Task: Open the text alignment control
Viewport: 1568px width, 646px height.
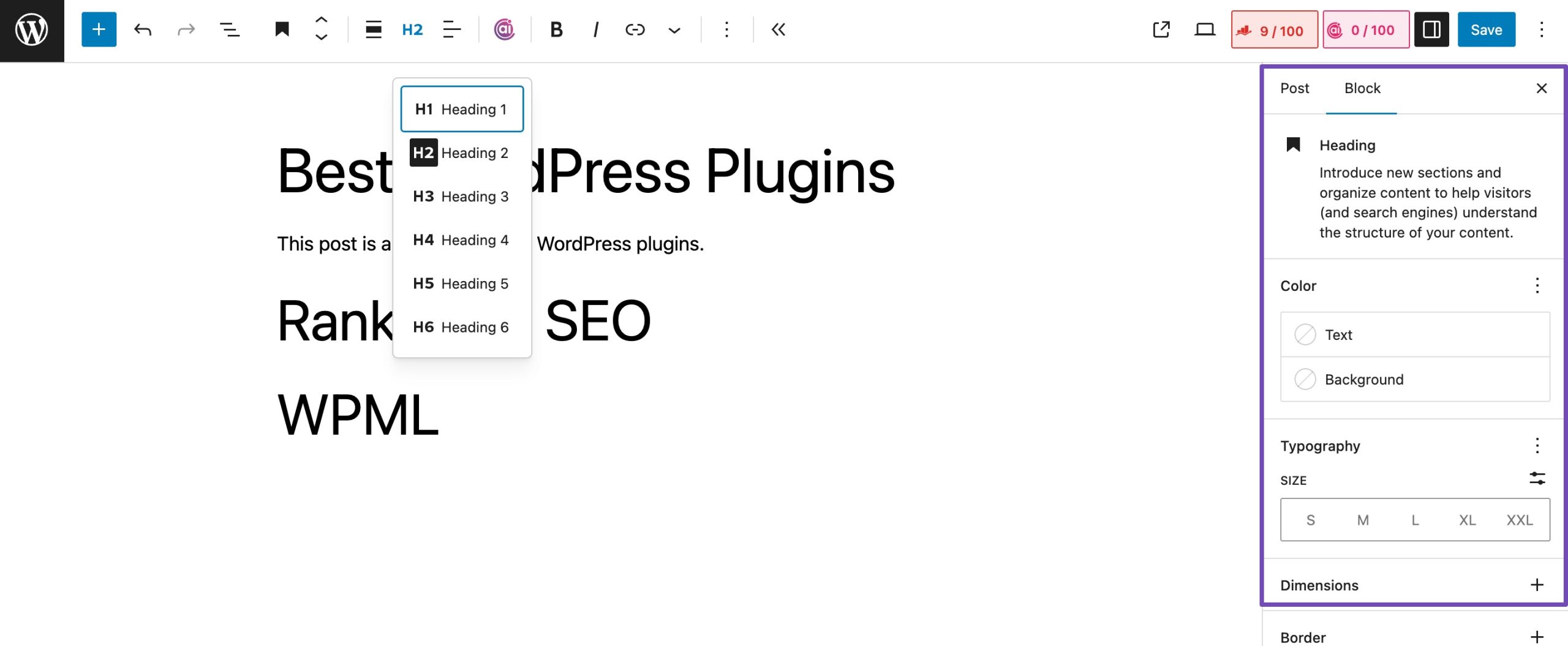Action: (451, 29)
